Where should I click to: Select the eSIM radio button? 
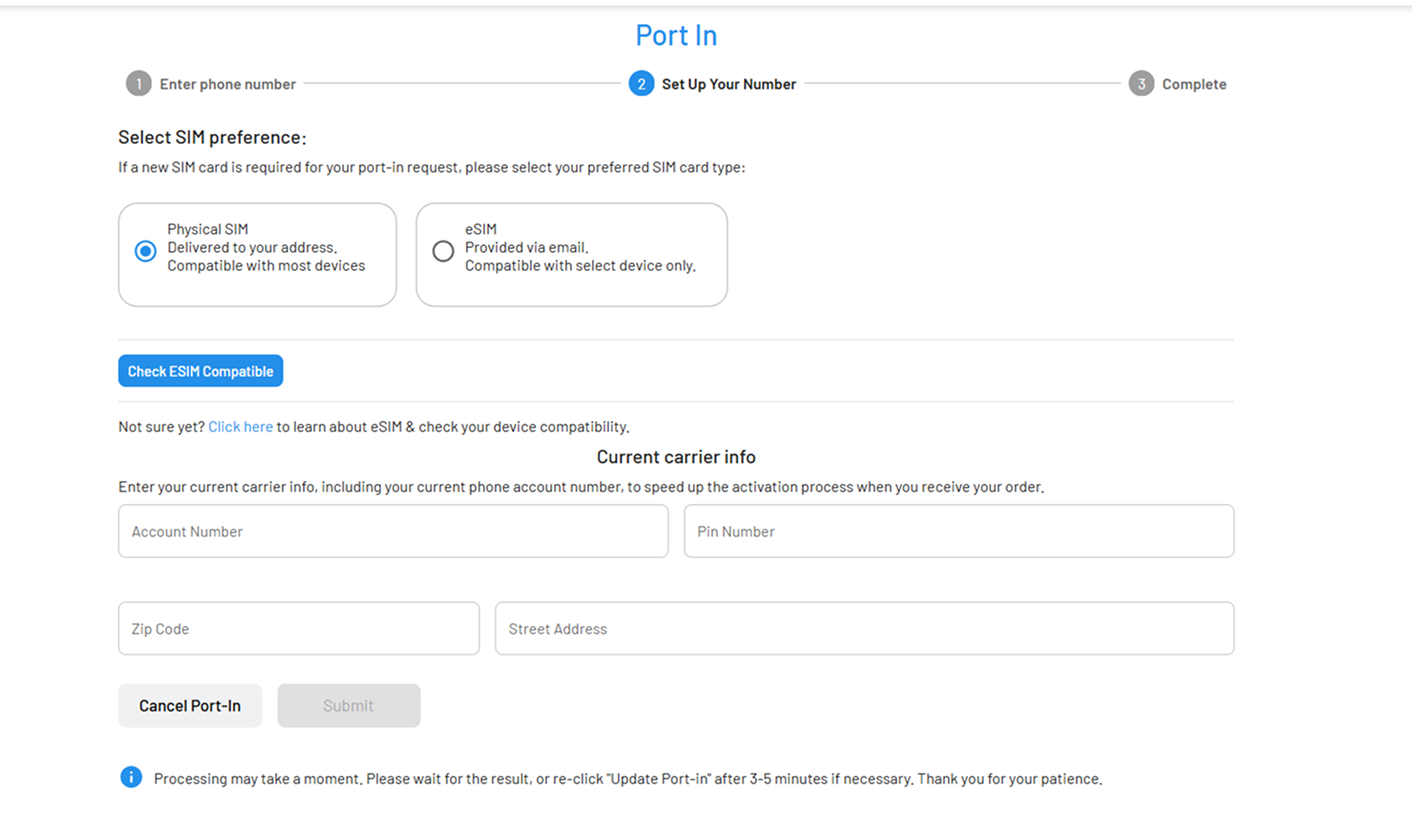tap(444, 251)
